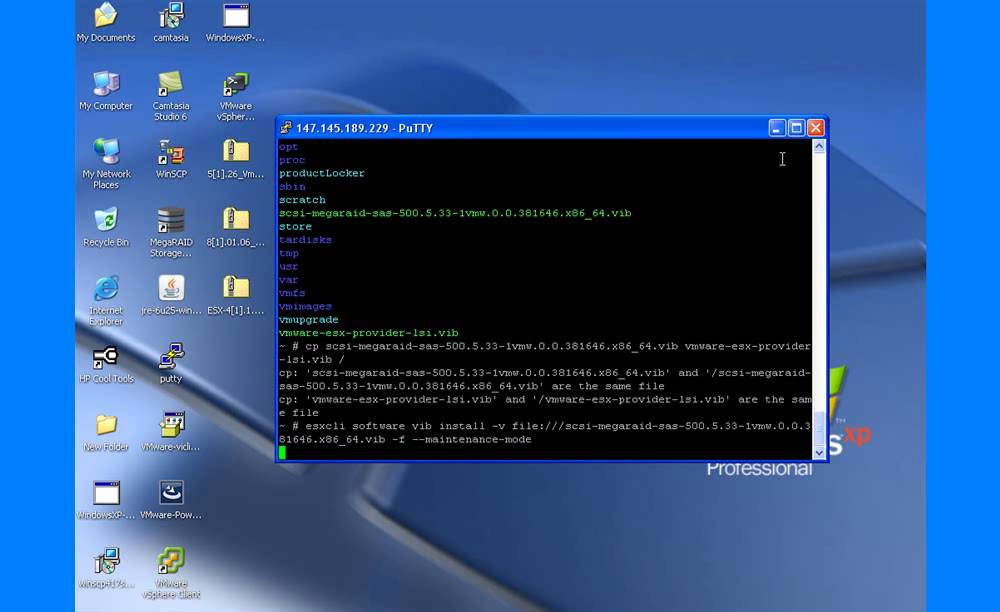Viewport: 1000px width, 612px height.
Task: Click '--maintenance-mode' text in terminal
Action: 472,439
